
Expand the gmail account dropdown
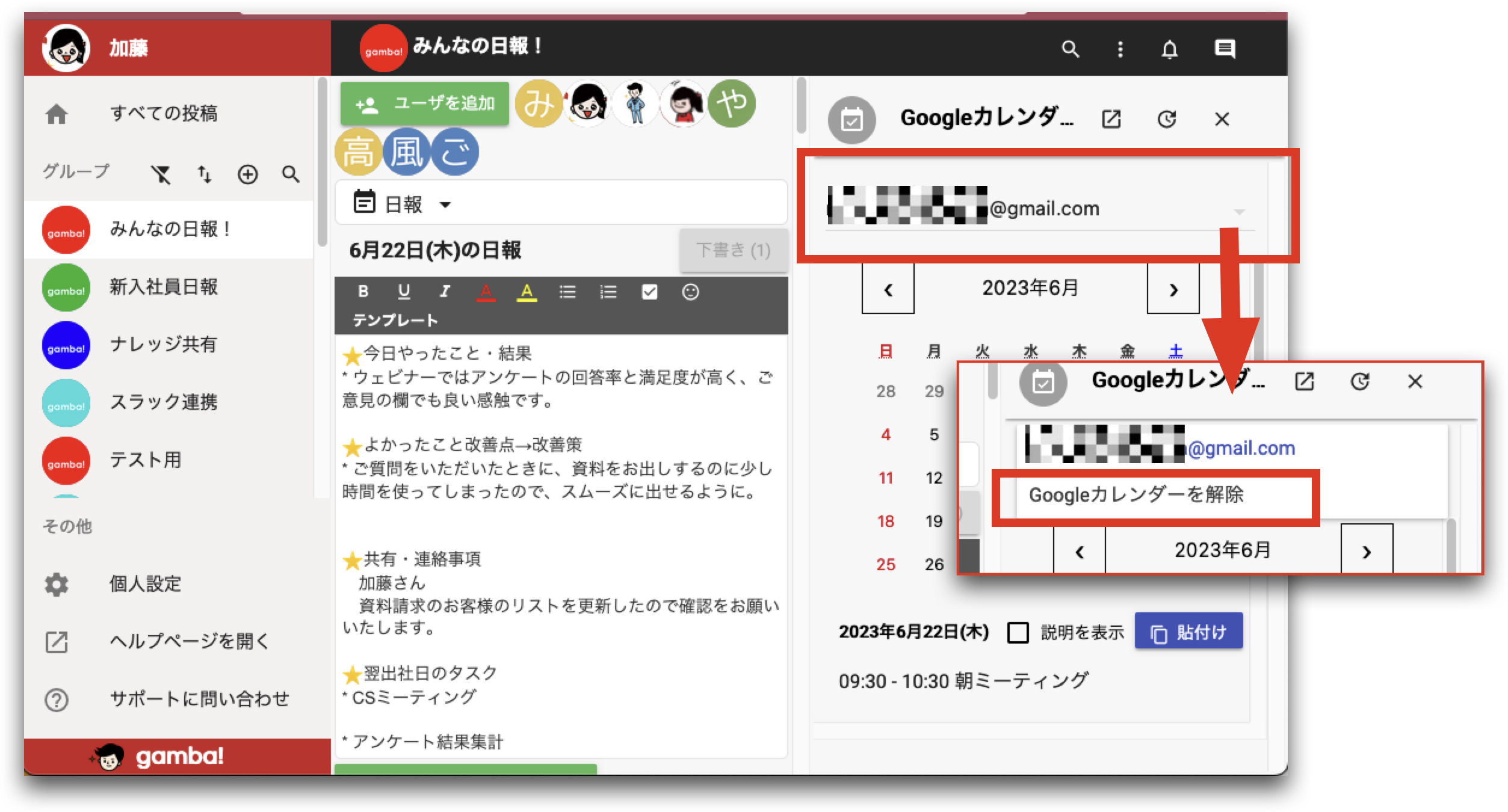(1040, 208)
